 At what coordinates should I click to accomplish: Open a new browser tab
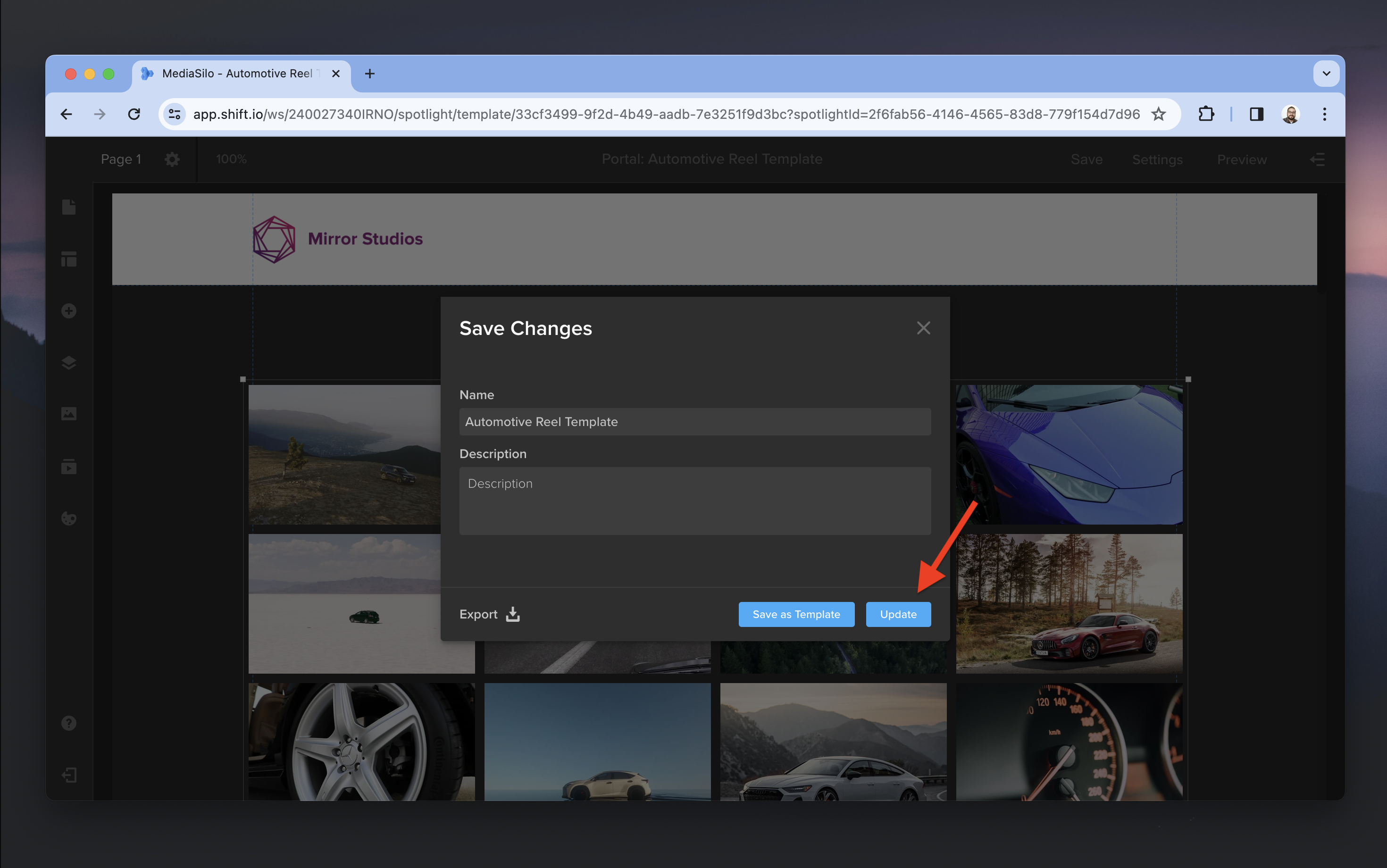pyautogui.click(x=370, y=74)
